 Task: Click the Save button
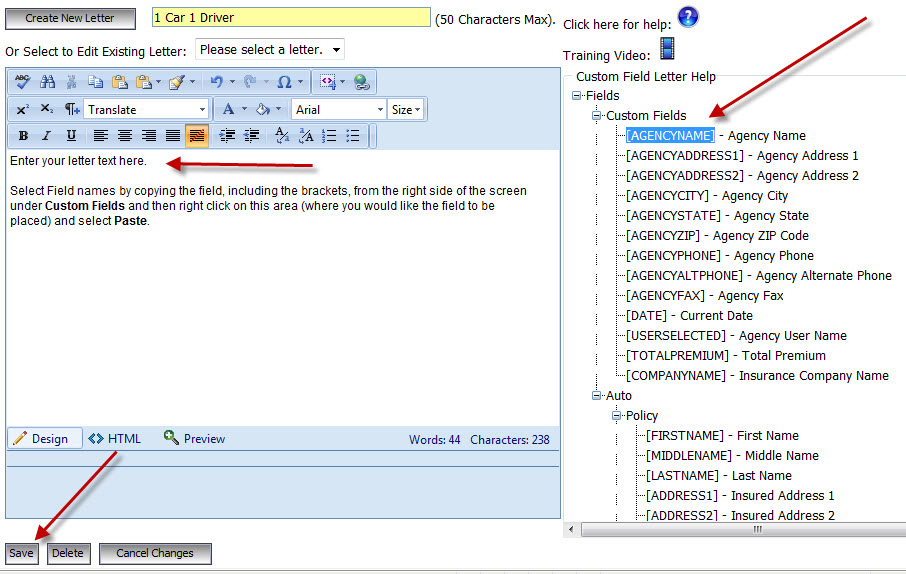click(x=21, y=553)
